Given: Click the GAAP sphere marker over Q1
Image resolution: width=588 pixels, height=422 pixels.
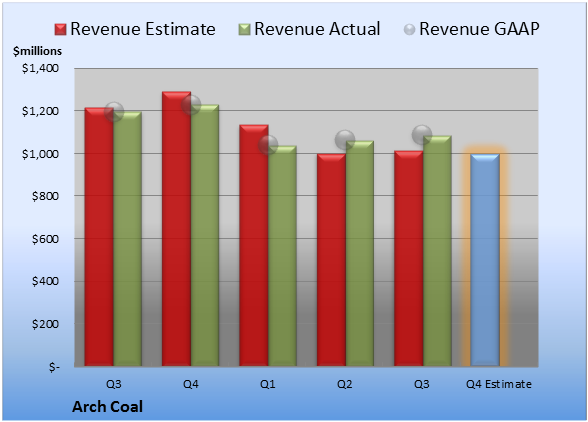Looking at the screenshot, I should pos(268,144).
